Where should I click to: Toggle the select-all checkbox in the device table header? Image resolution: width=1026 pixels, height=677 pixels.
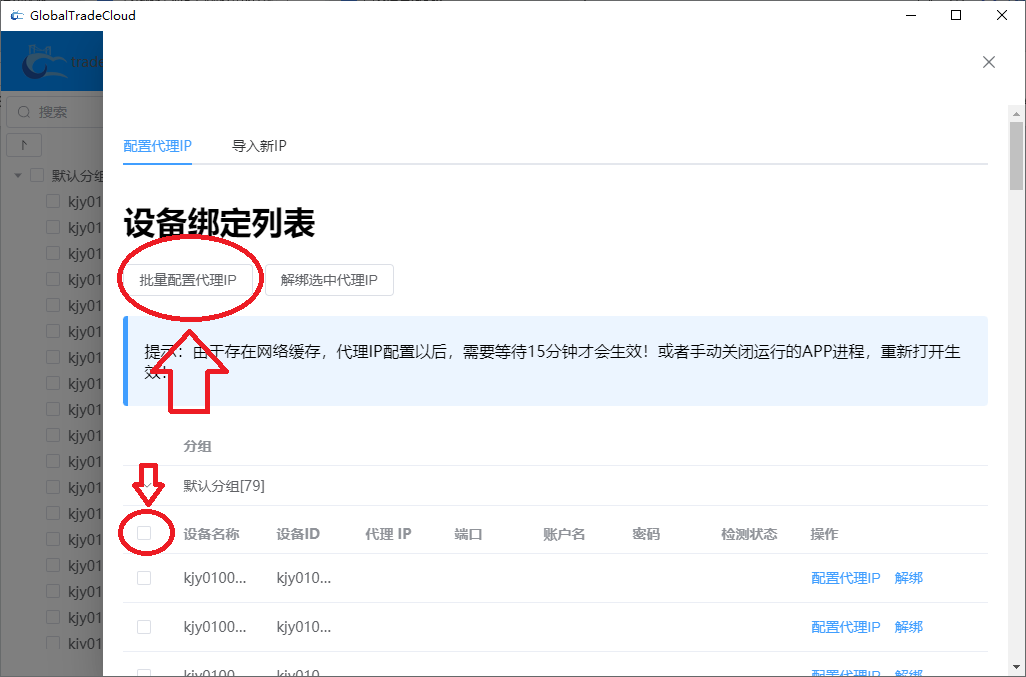(x=144, y=533)
